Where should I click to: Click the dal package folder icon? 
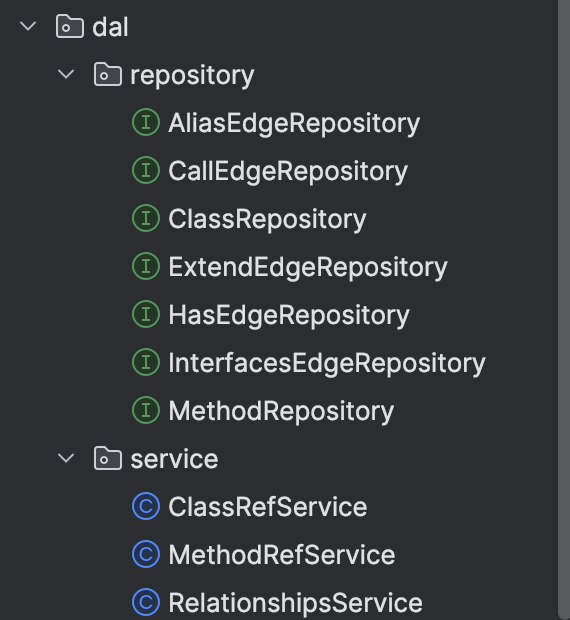point(70,26)
